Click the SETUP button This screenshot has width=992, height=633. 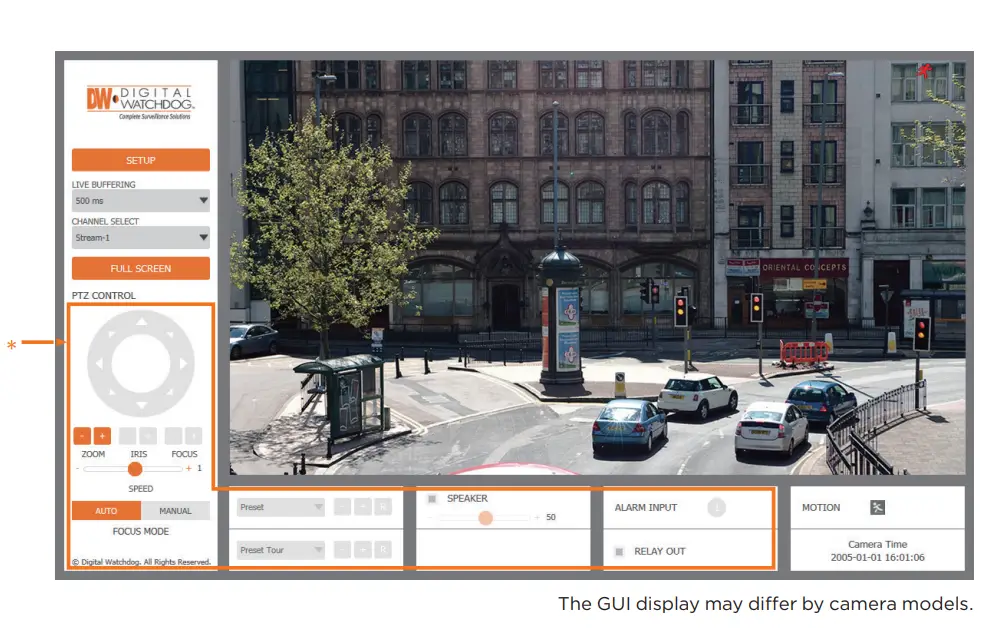(140, 160)
